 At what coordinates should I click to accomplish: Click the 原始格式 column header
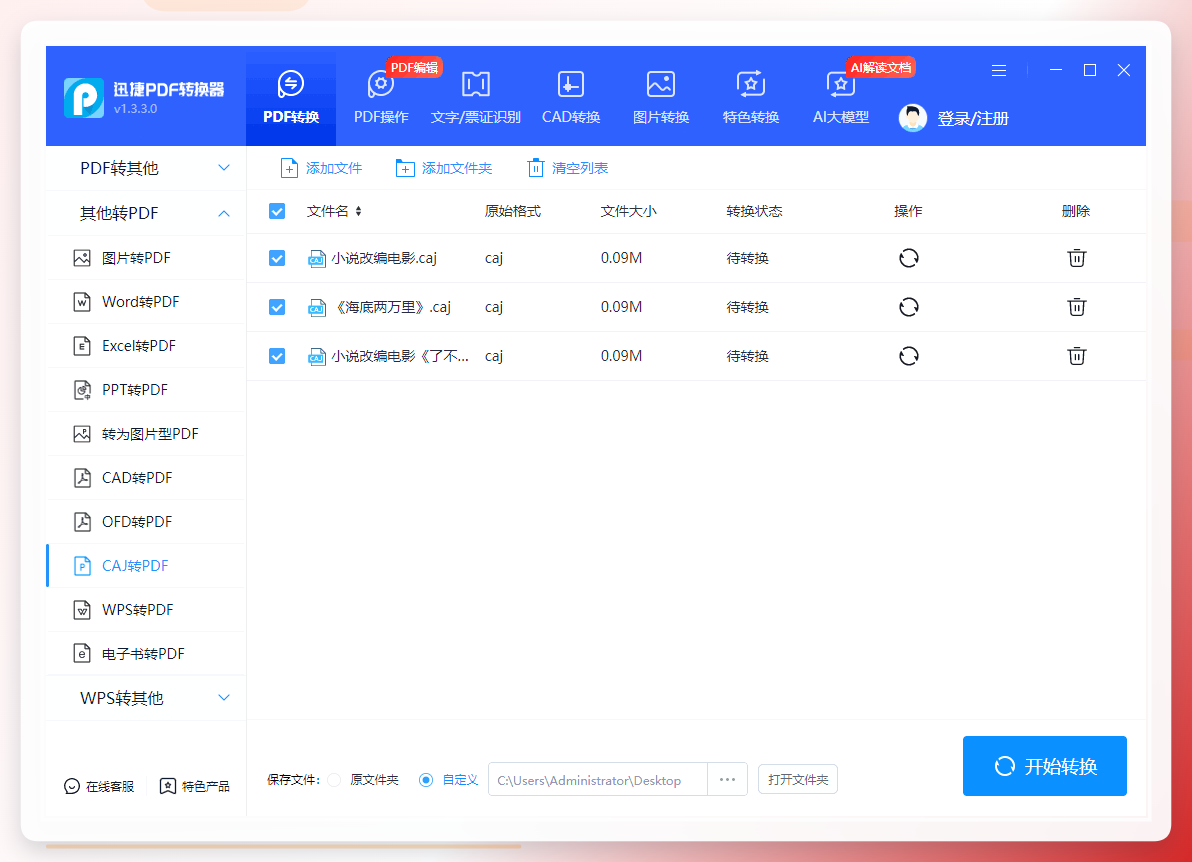click(512, 211)
